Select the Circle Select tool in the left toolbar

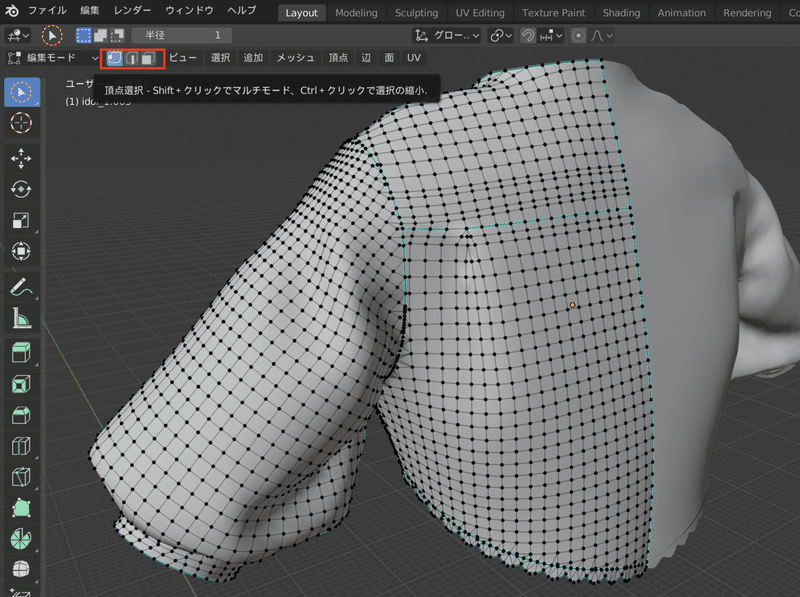[x=21, y=92]
